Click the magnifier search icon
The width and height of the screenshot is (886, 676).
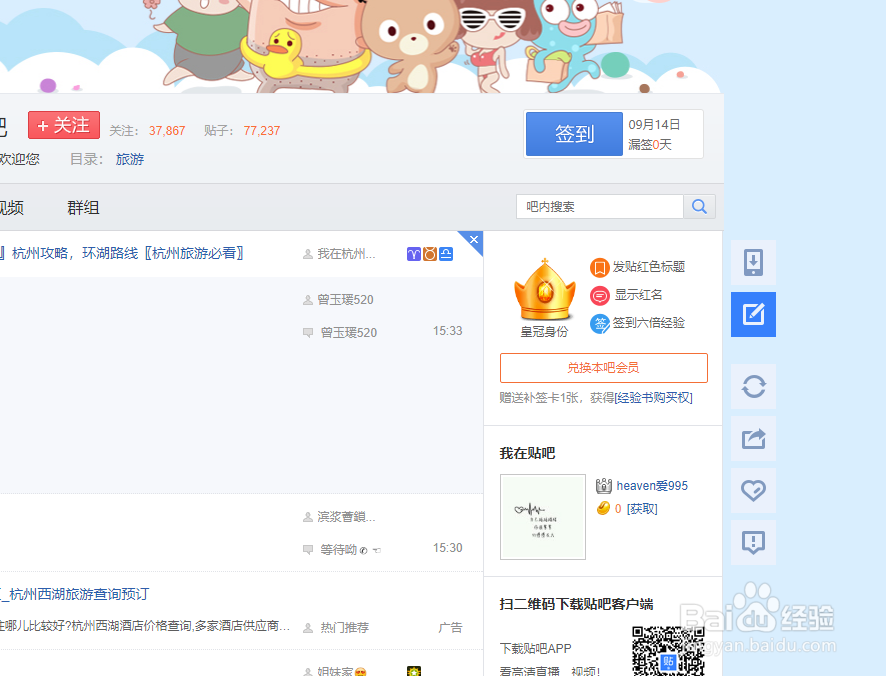[700, 207]
